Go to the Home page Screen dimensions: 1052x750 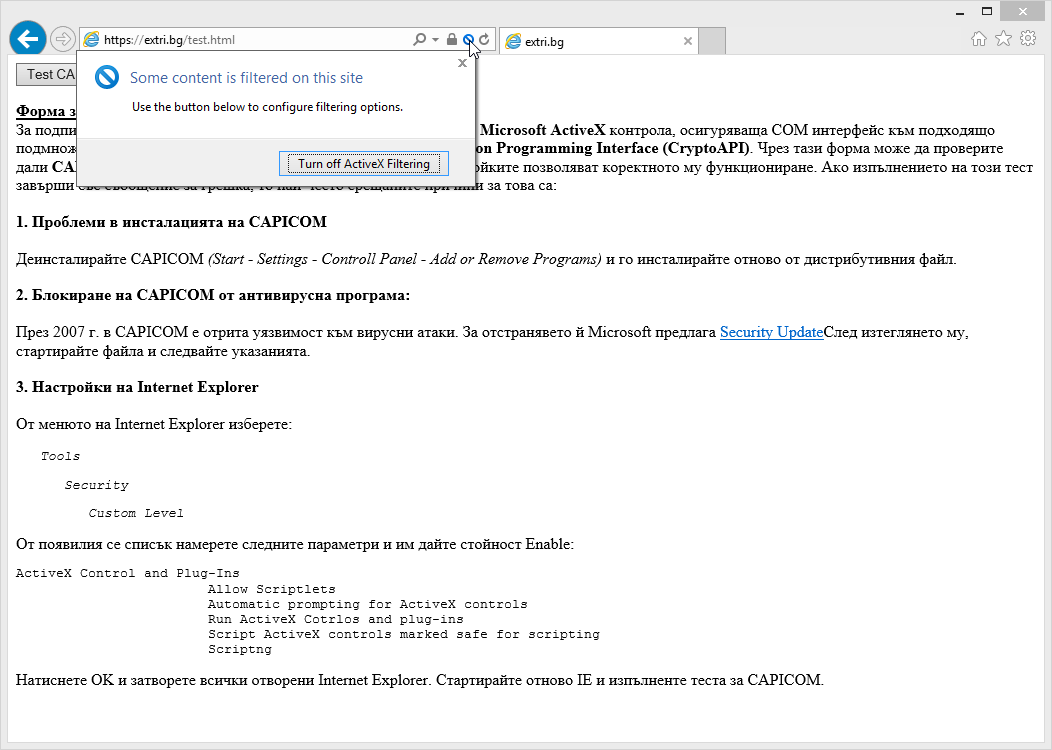point(979,39)
